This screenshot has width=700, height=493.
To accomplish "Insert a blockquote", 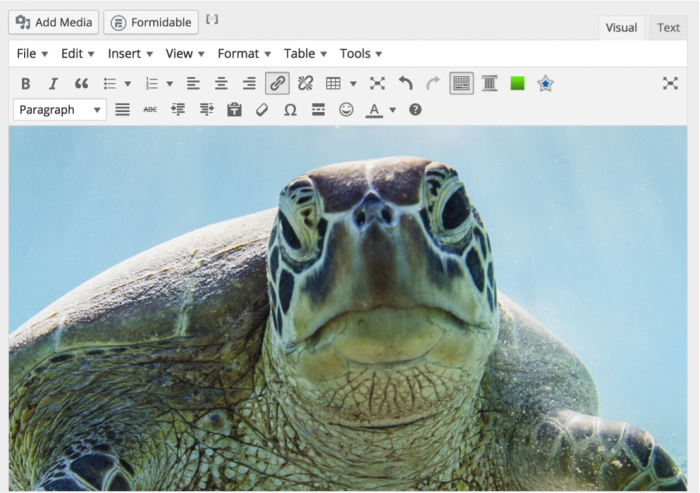I will point(81,84).
